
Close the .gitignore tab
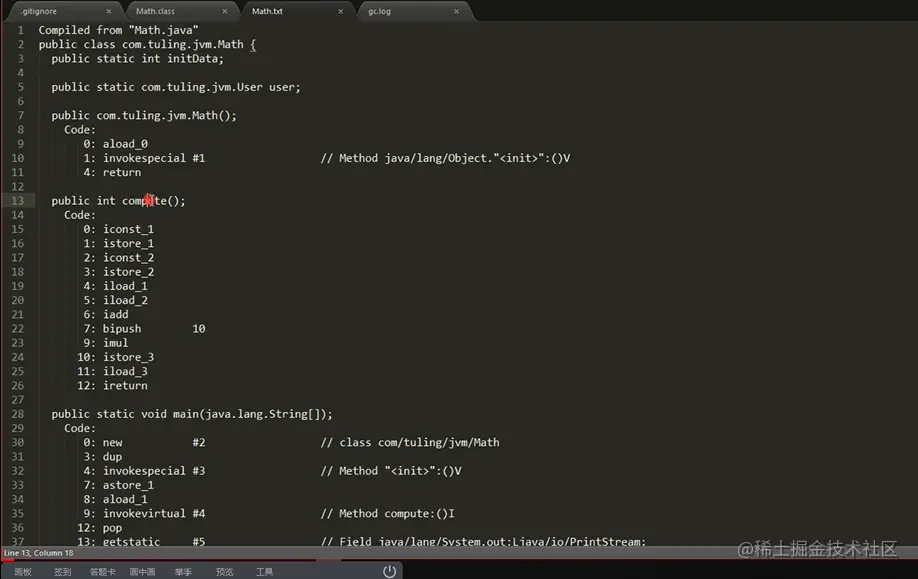point(108,11)
